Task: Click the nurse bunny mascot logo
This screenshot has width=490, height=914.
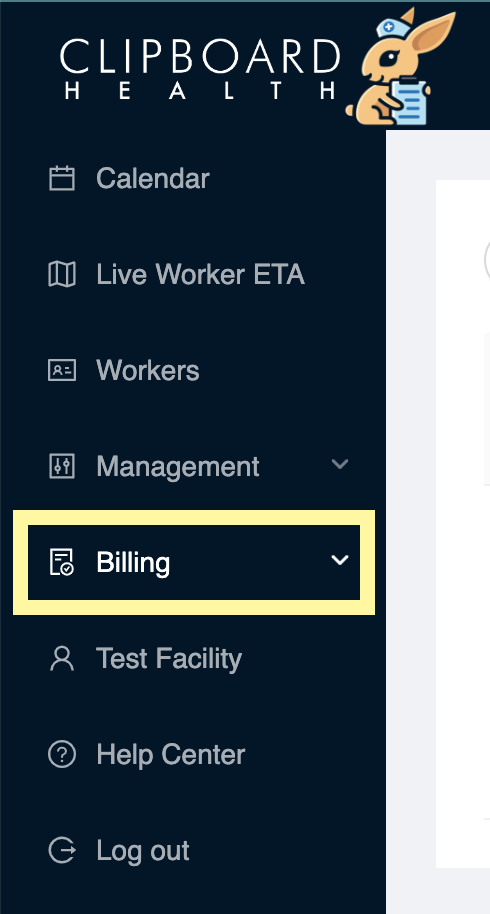Action: (x=401, y=66)
